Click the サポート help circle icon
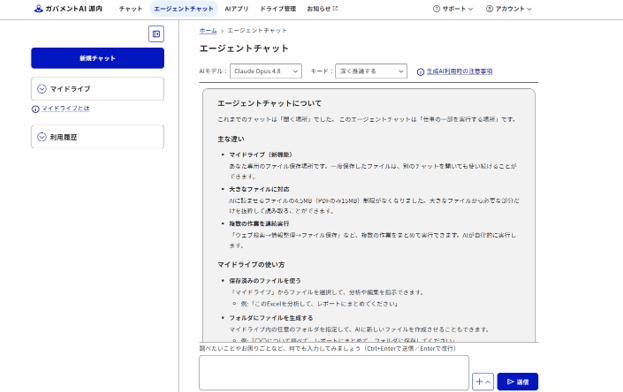 coord(436,8)
